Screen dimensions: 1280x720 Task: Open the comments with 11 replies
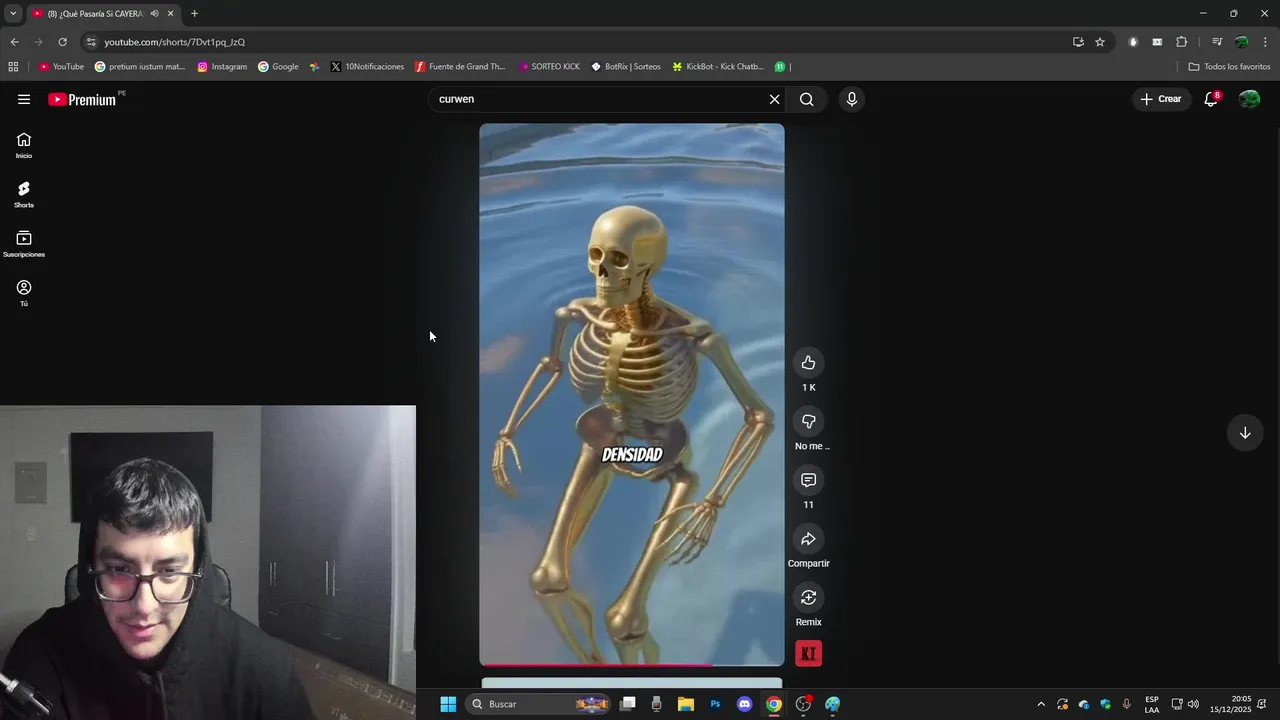(x=808, y=480)
